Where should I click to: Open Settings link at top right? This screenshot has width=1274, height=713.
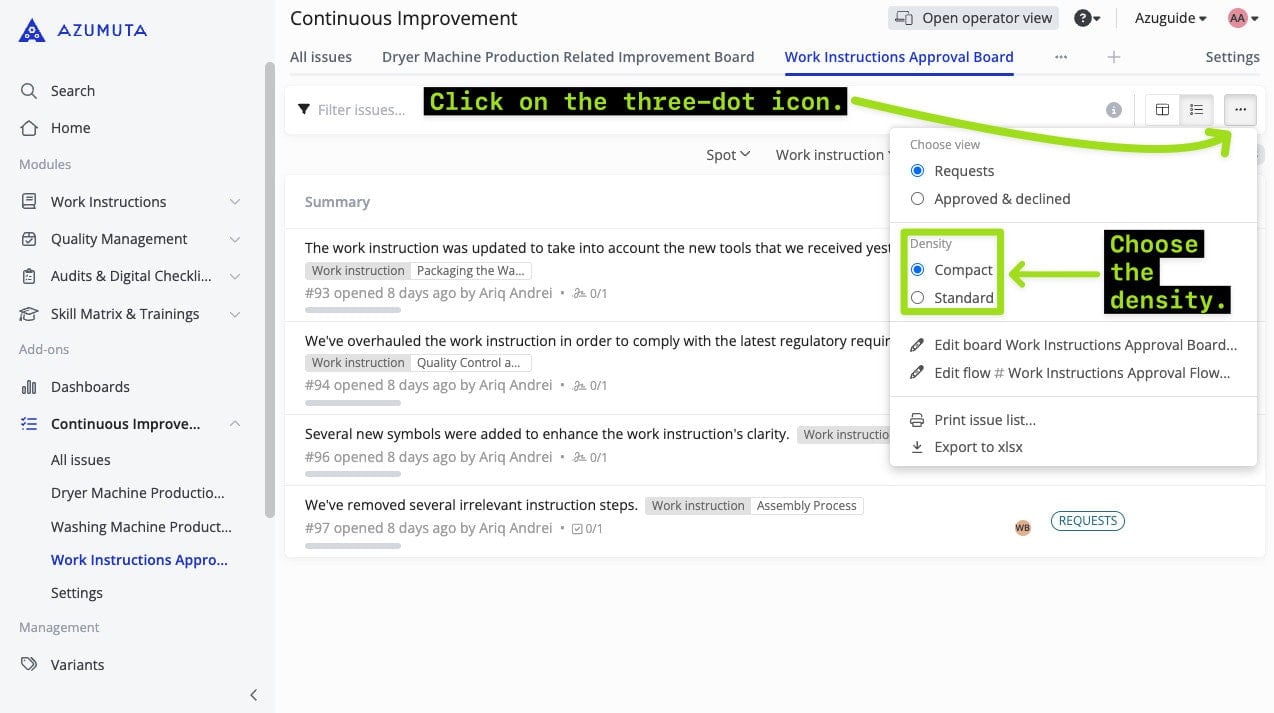click(x=1232, y=57)
